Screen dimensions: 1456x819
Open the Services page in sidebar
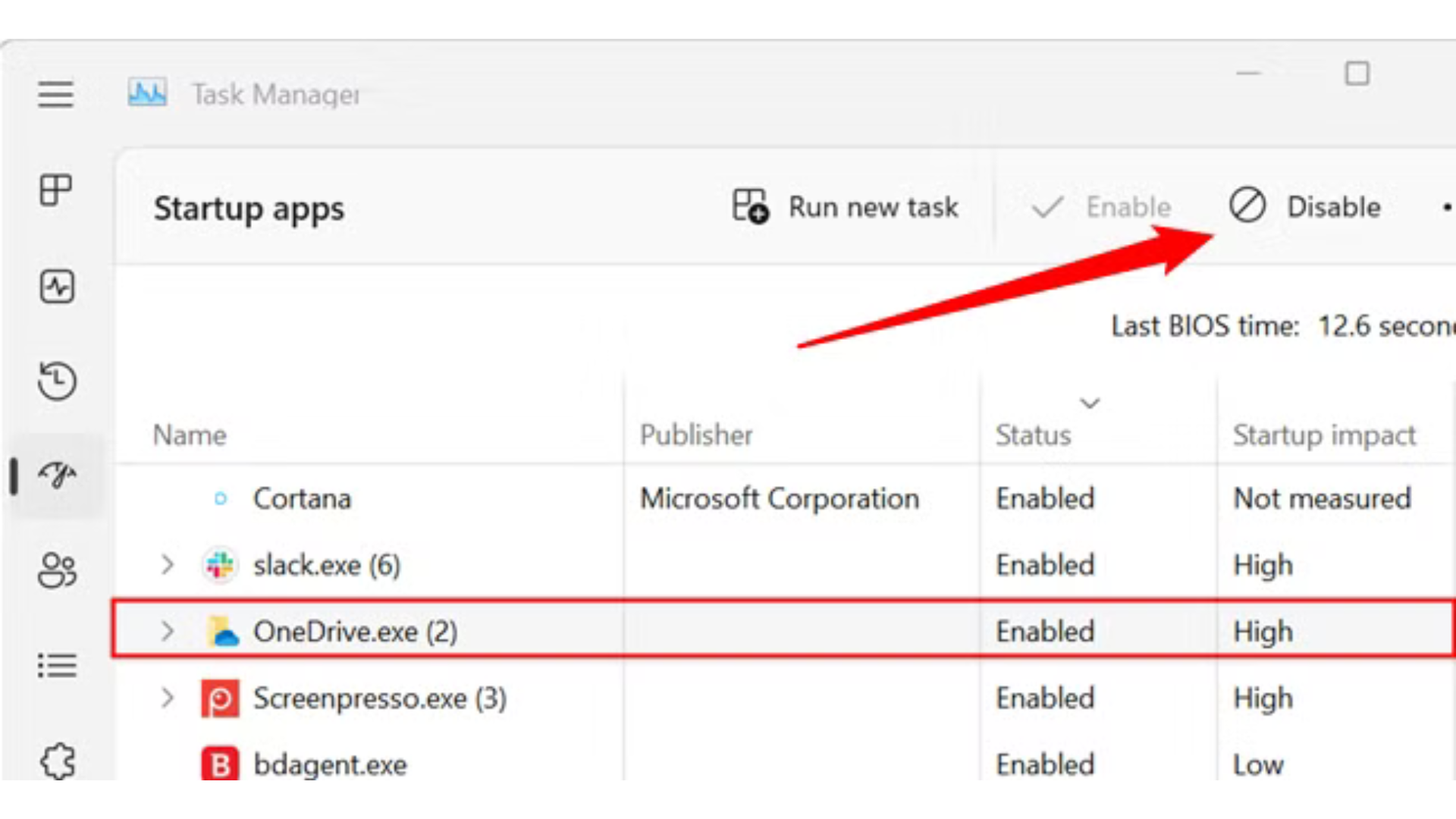pos(58,761)
